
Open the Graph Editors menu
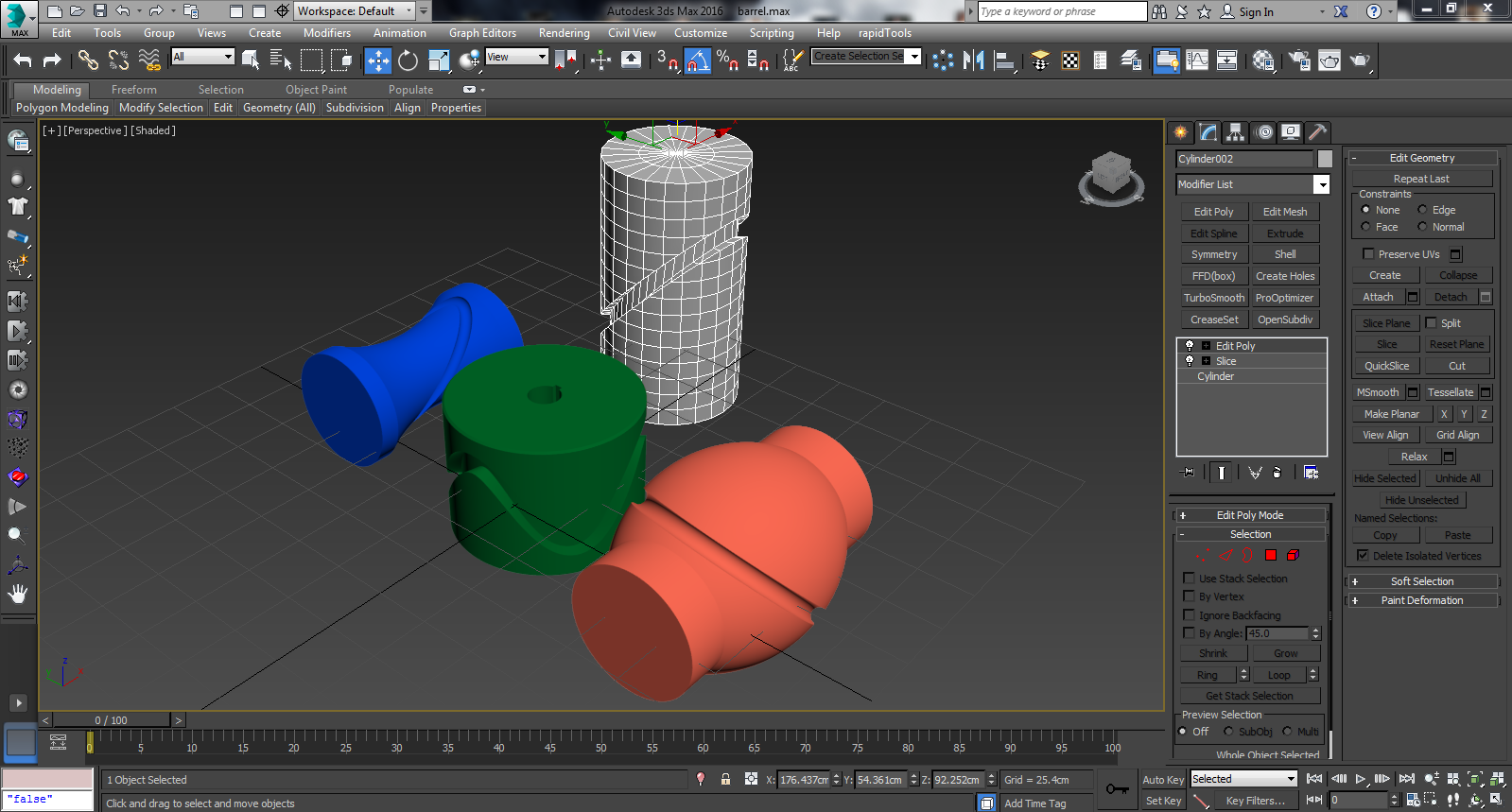[x=482, y=33]
